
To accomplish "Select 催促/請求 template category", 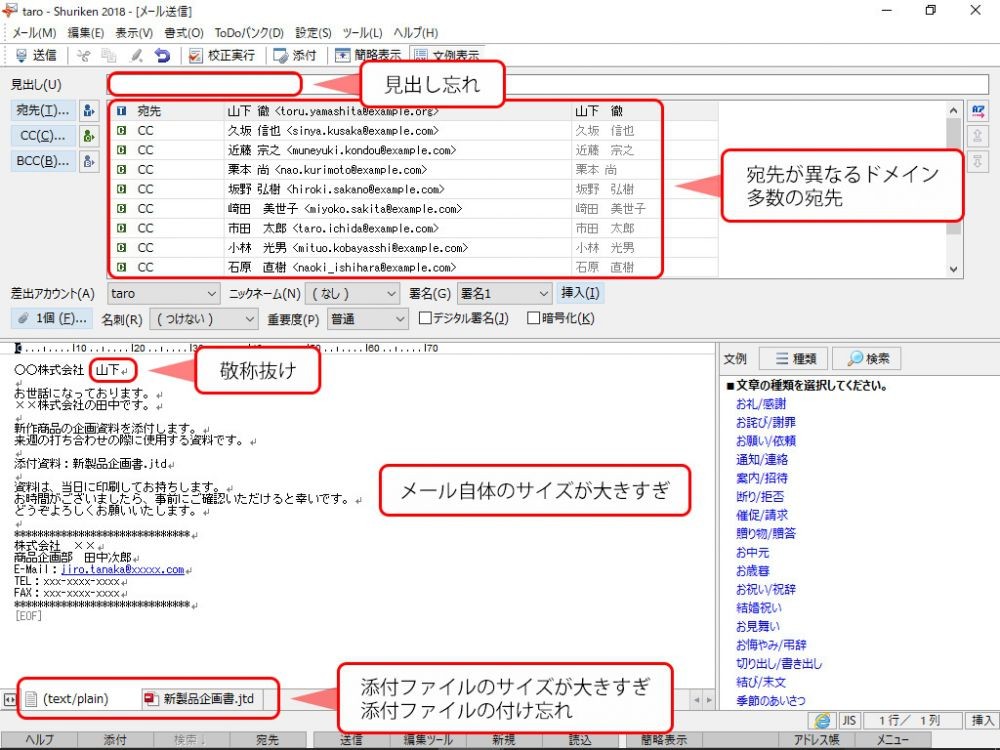I will pyautogui.click(x=761, y=515).
